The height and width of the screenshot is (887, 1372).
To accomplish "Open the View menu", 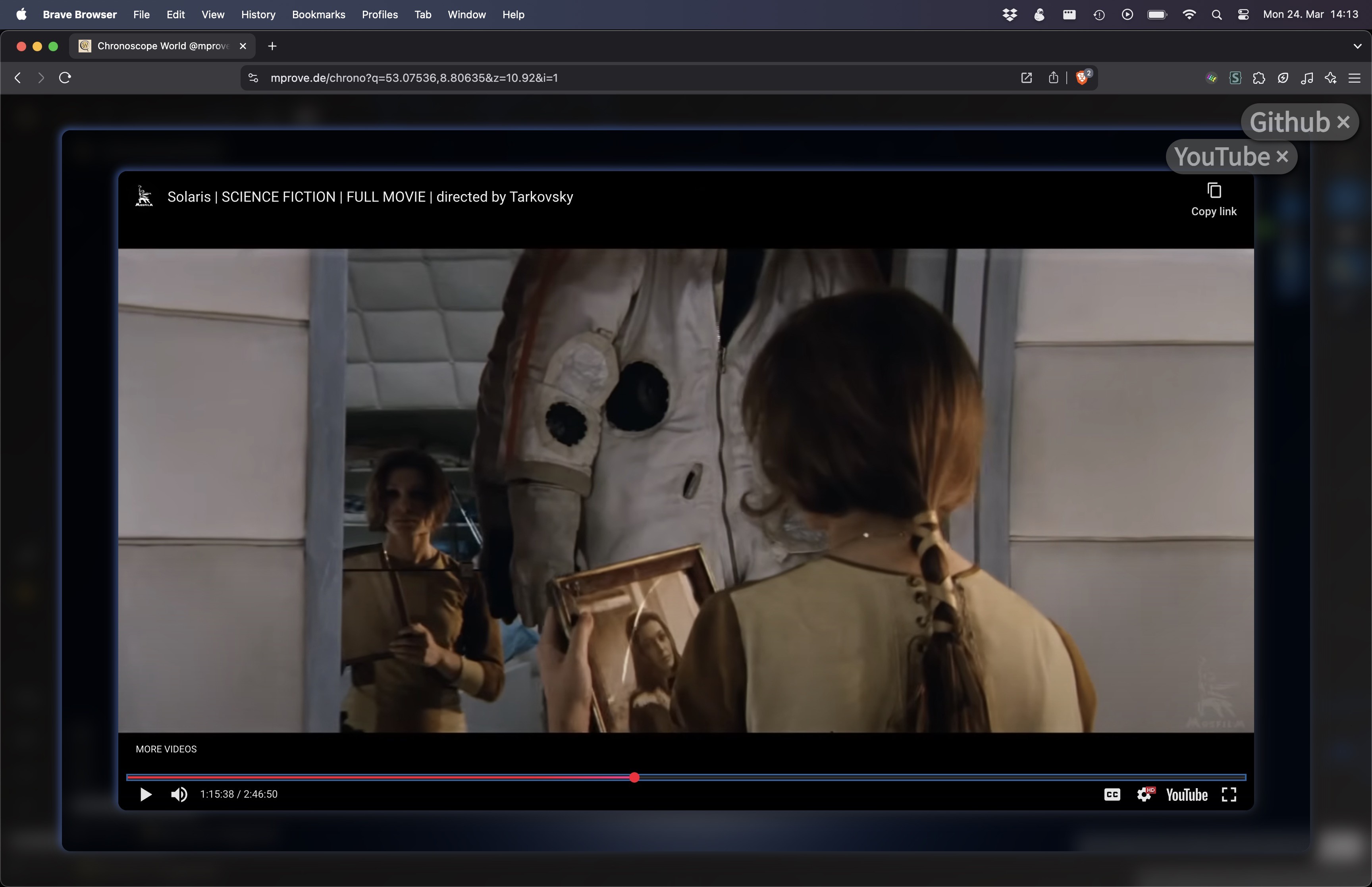I will 212,14.
